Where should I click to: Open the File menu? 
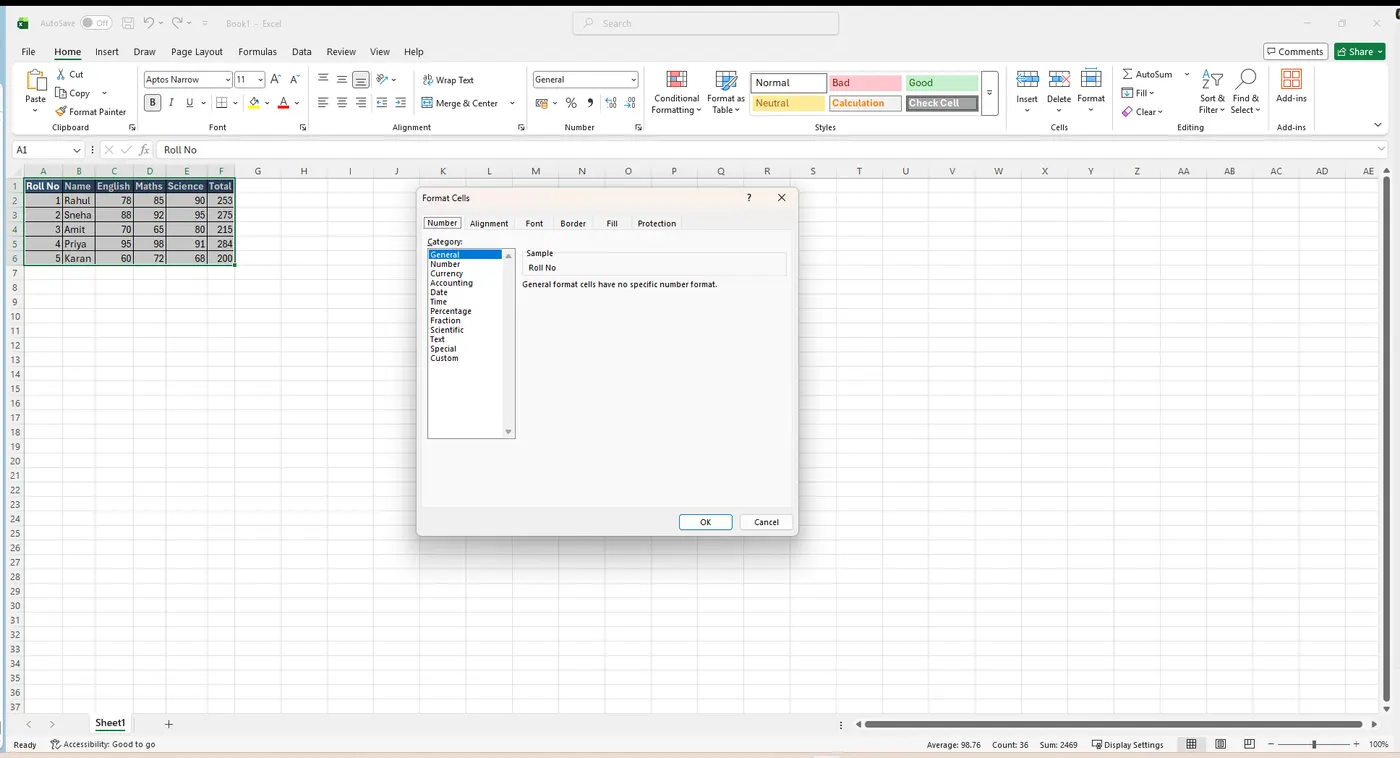pos(28,52)
